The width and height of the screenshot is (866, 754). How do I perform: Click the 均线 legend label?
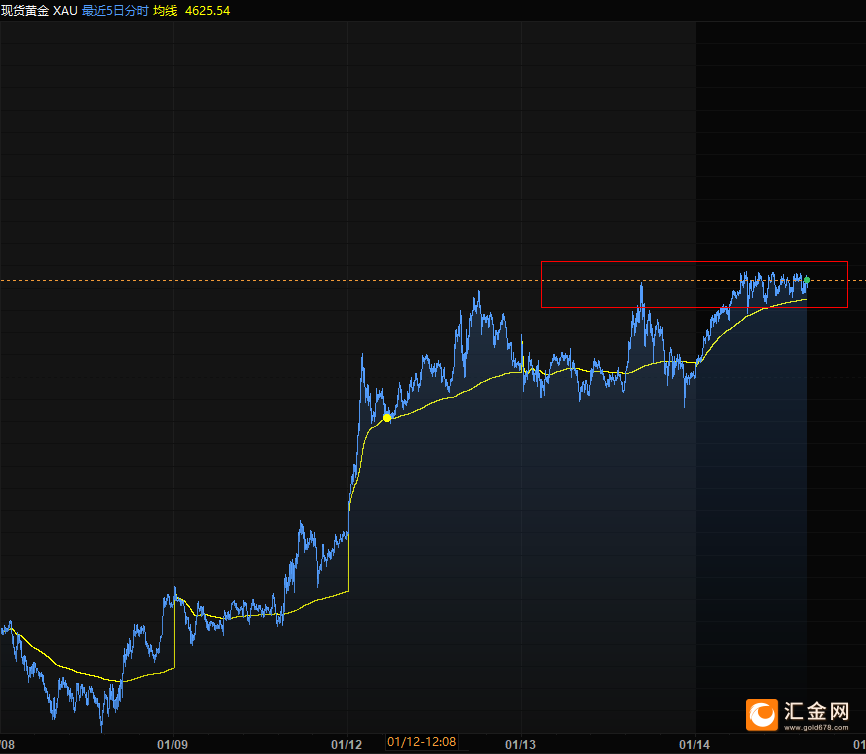(165, 10)
